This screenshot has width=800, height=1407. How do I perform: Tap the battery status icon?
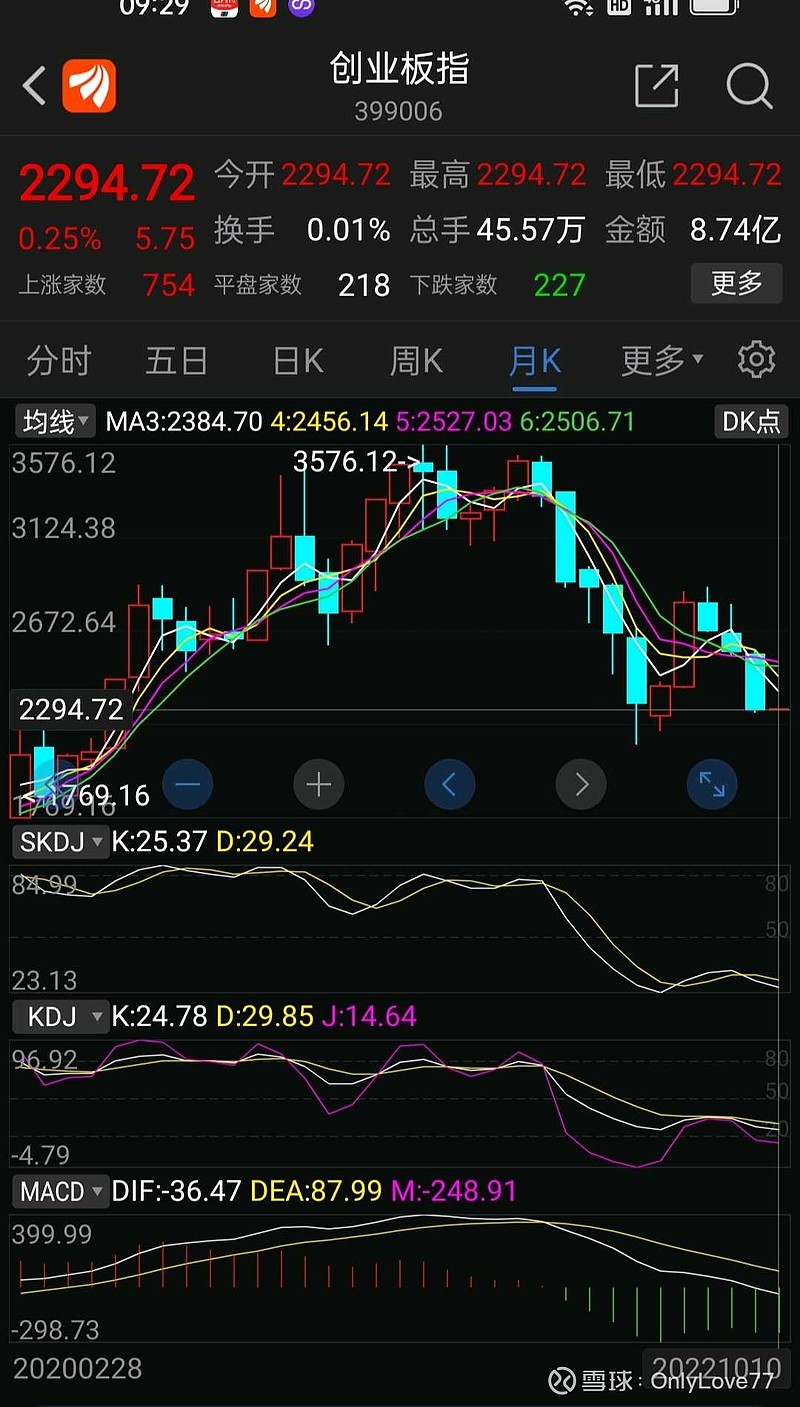coord(714,6)
